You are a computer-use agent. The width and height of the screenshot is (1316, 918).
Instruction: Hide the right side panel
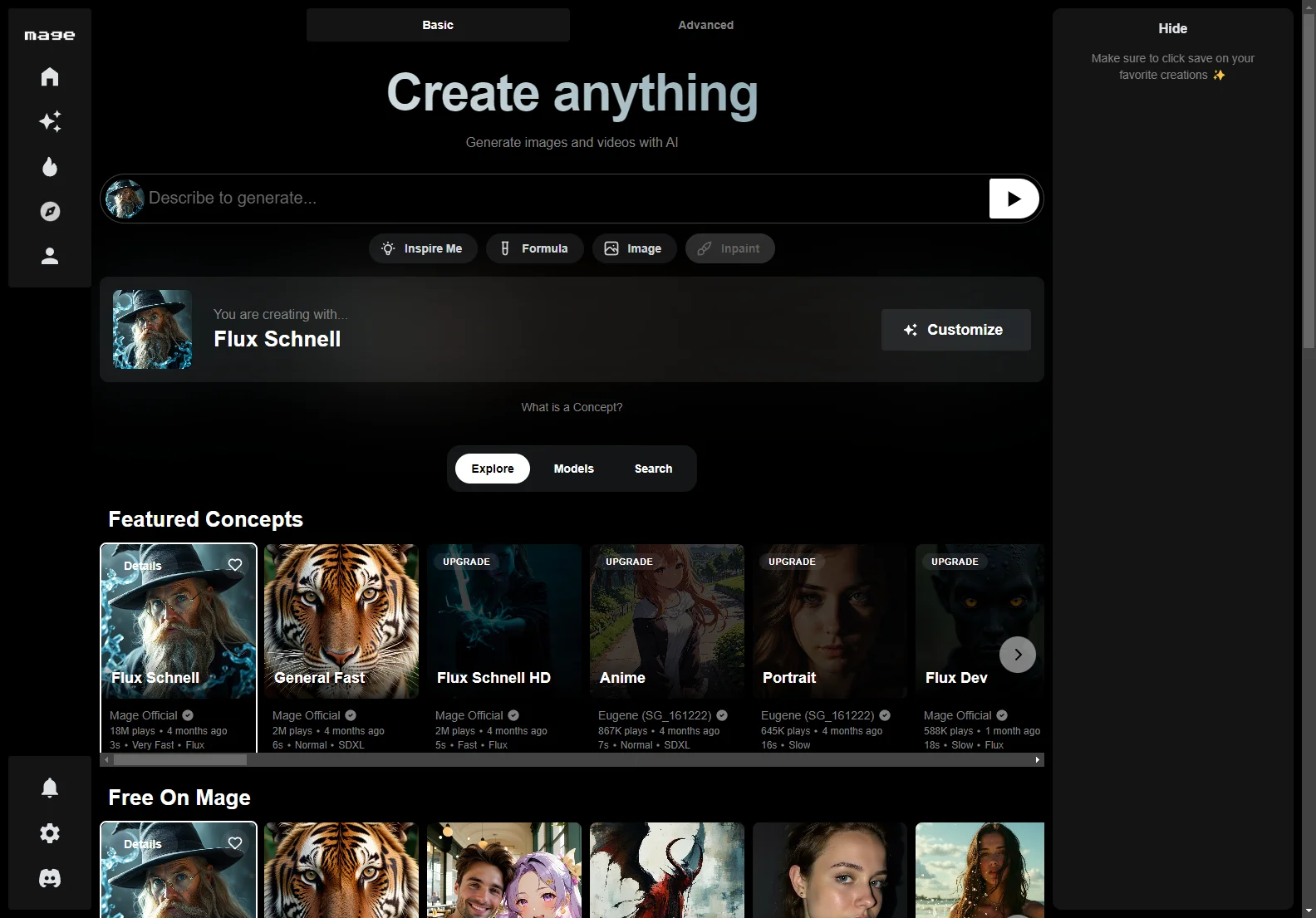click(x=1172, y=28)
